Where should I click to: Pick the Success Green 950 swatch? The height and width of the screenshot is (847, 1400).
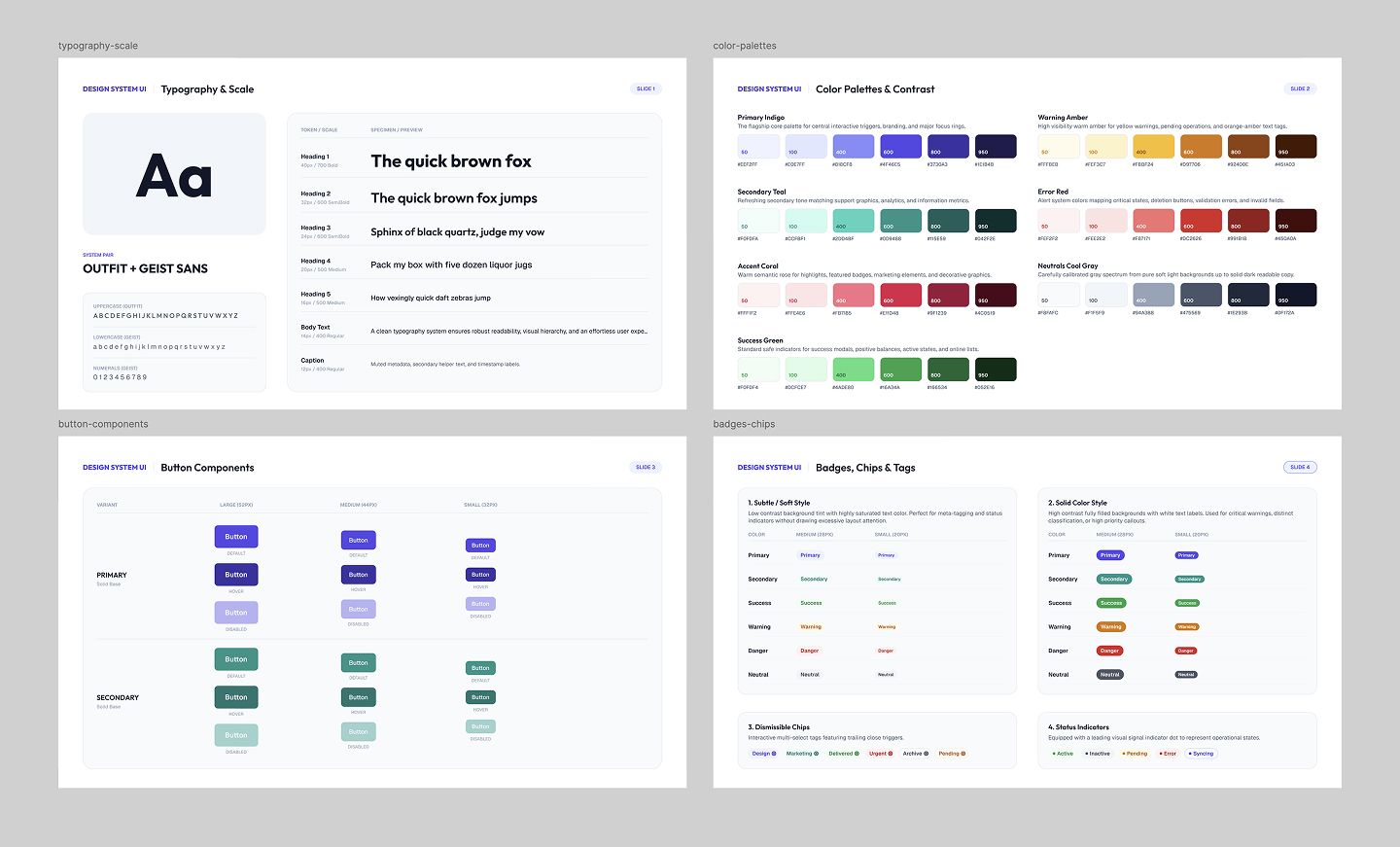[x=996, y=370]
